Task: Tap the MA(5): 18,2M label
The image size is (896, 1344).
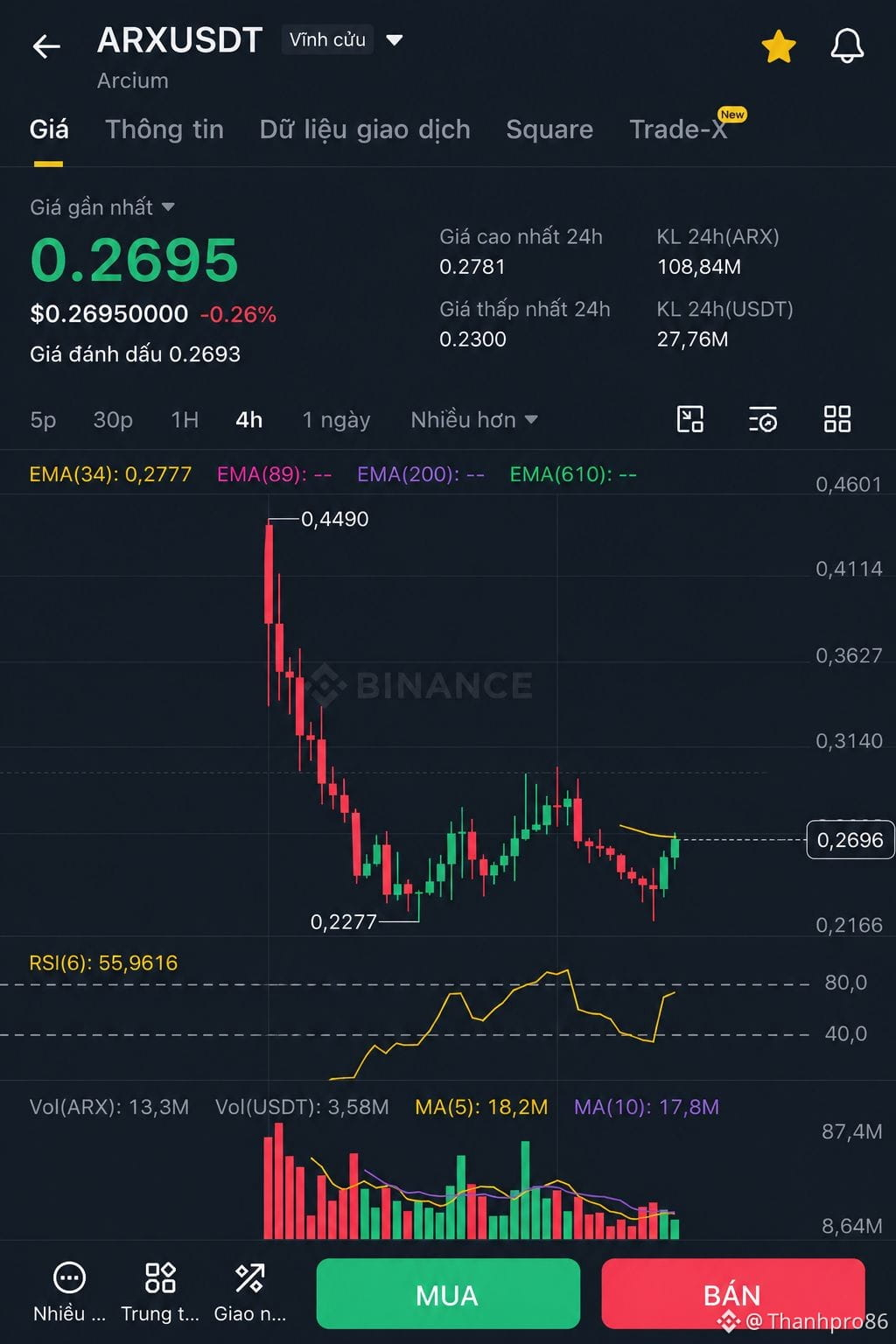Action: coord(481,1107)
